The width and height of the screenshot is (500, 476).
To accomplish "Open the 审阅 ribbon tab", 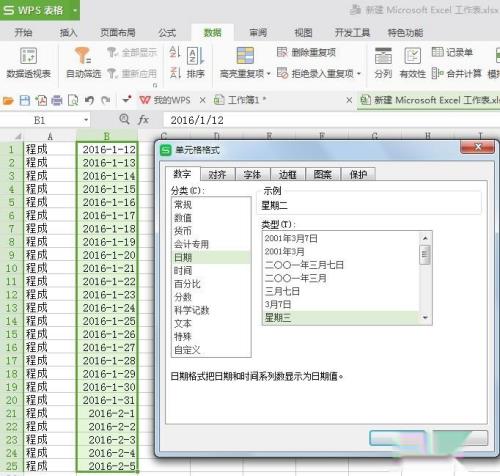I will (x=258, y=33).
